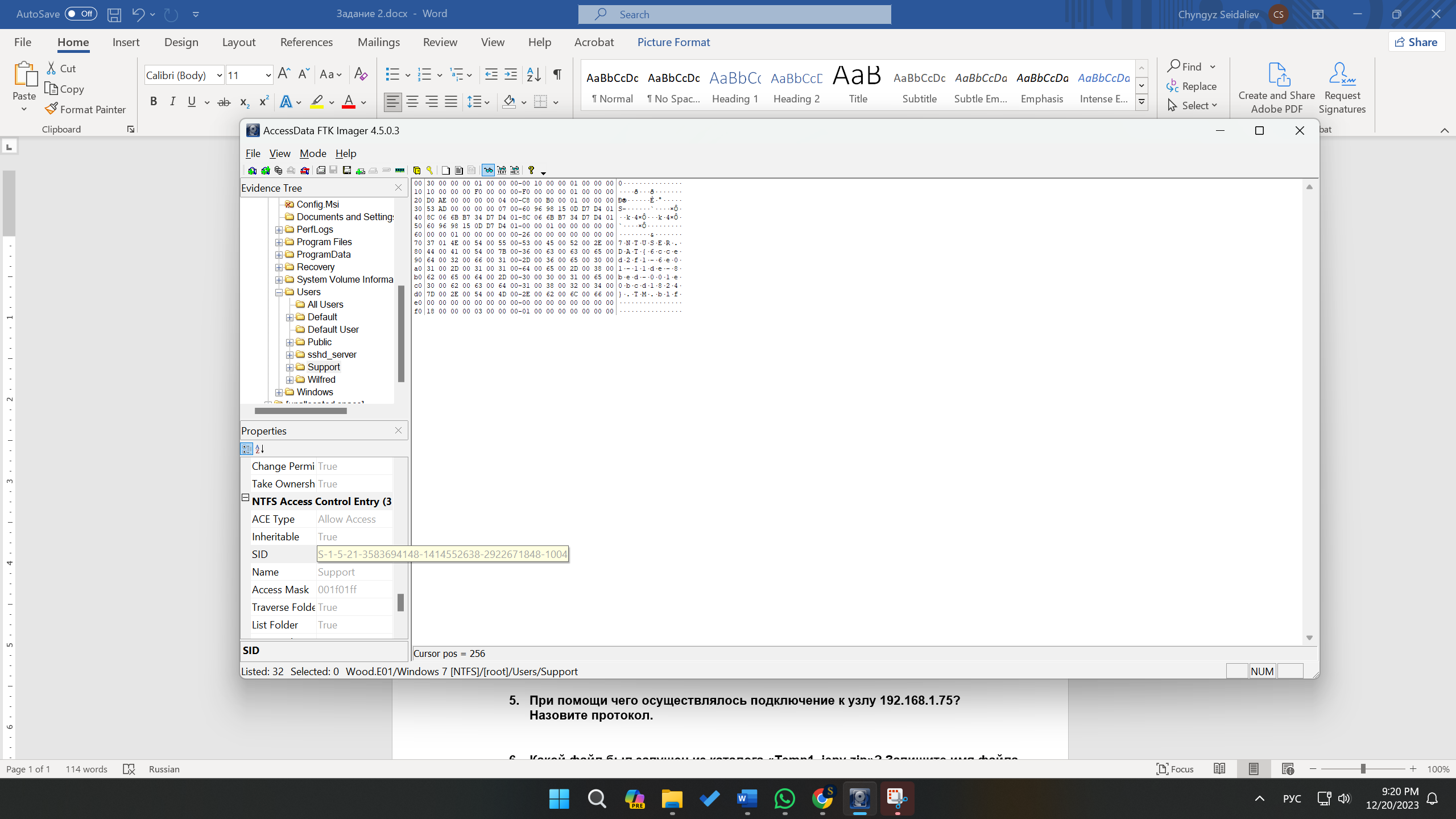
Task: Toggle Bold formatting in Word ribbon
Action: (153, 102)
